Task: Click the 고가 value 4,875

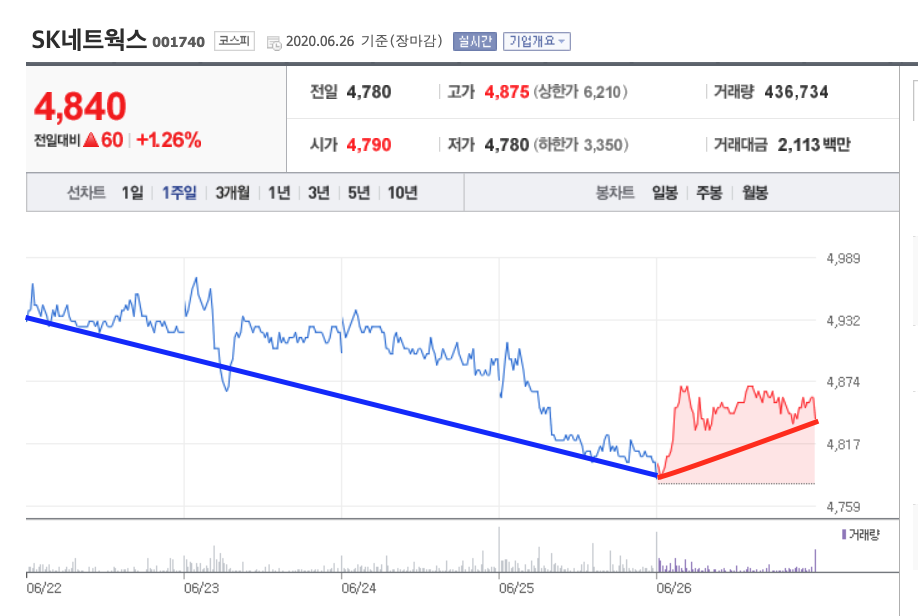Action: [x=507, y=92]
